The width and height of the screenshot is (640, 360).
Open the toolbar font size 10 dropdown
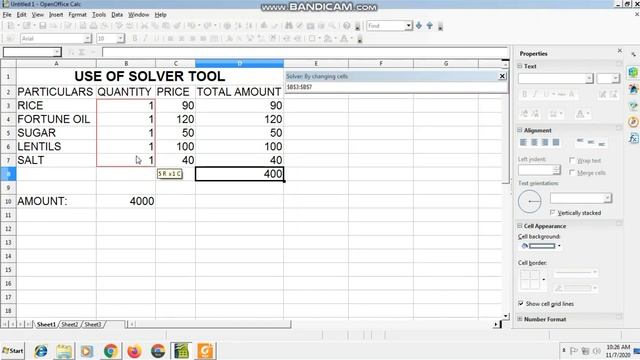pyautogui.click(x=120, y=38)
